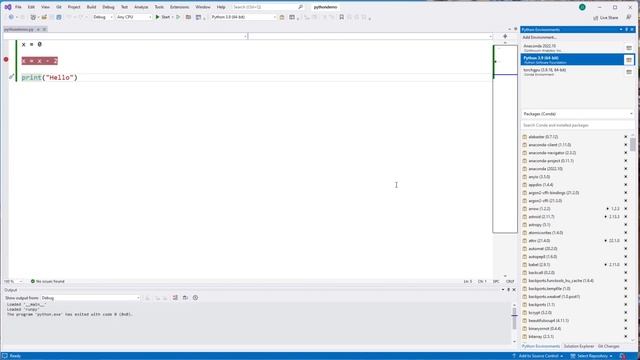Uninstall the appdirs package

[x=625, y=185]
